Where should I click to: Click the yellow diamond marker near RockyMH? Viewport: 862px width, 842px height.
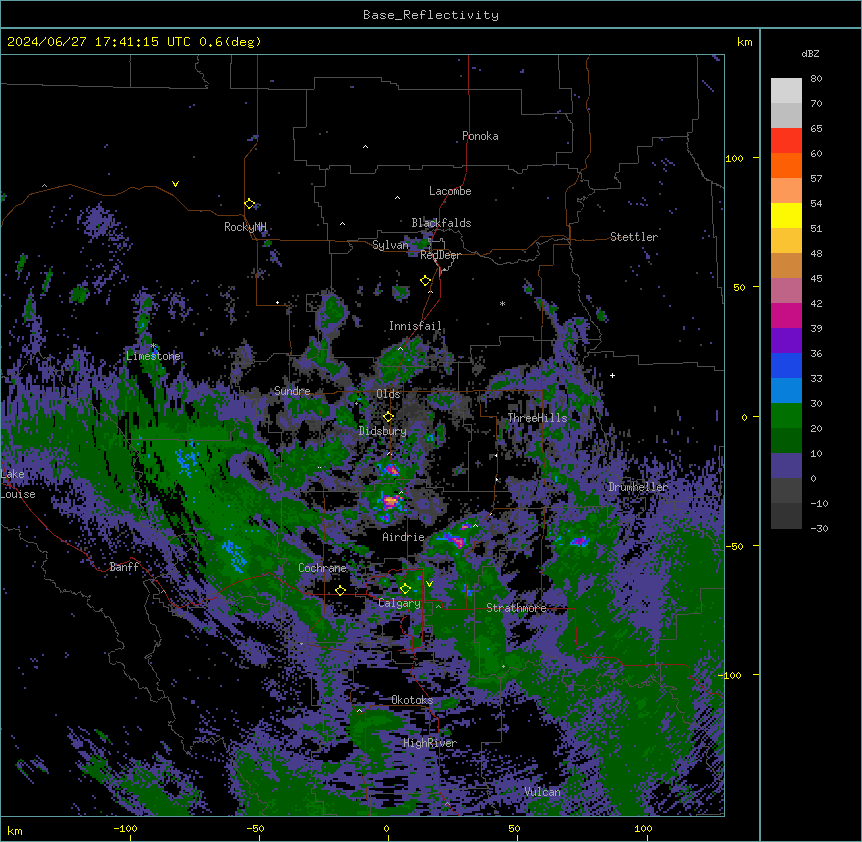click(250, 204)
